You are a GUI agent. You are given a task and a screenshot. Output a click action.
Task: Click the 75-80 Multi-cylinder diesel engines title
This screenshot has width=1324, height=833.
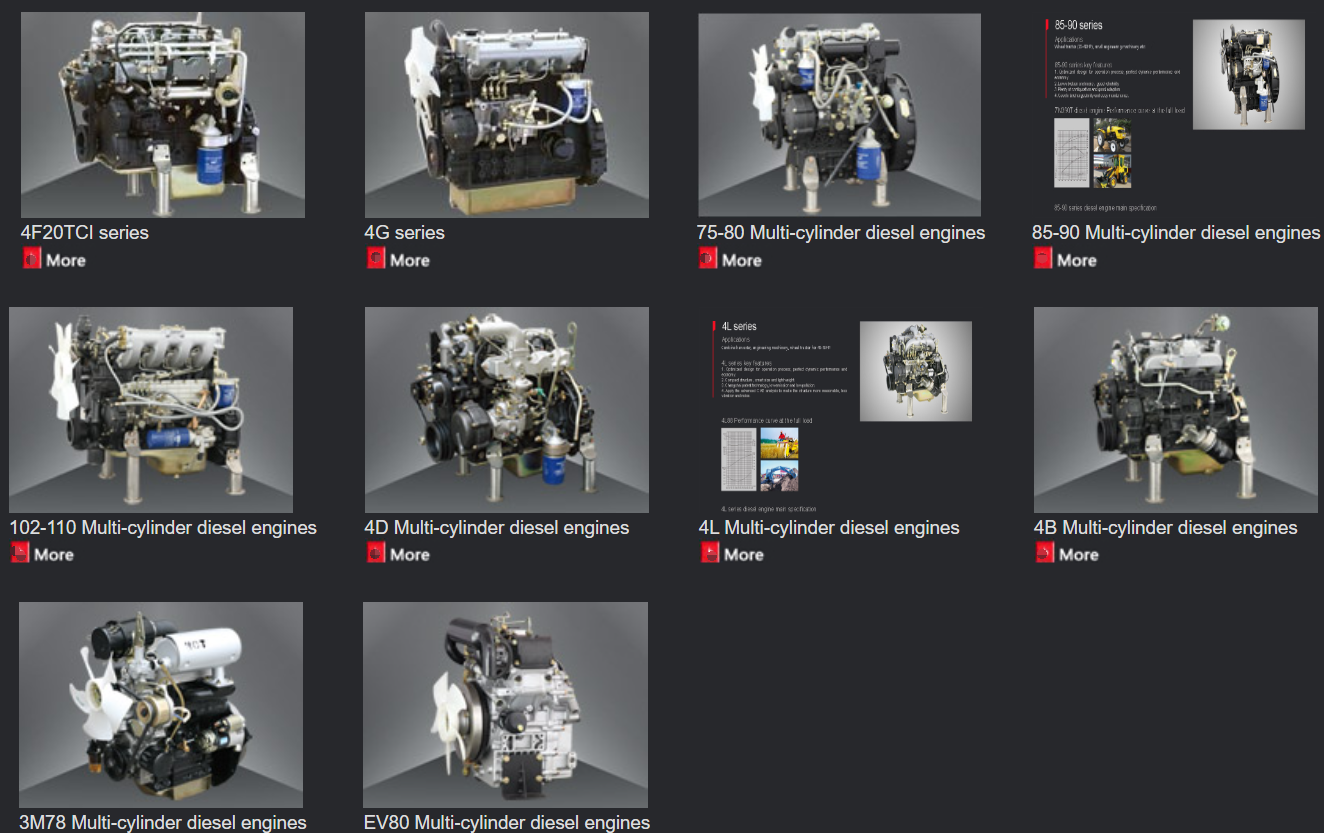click(841, 233)
